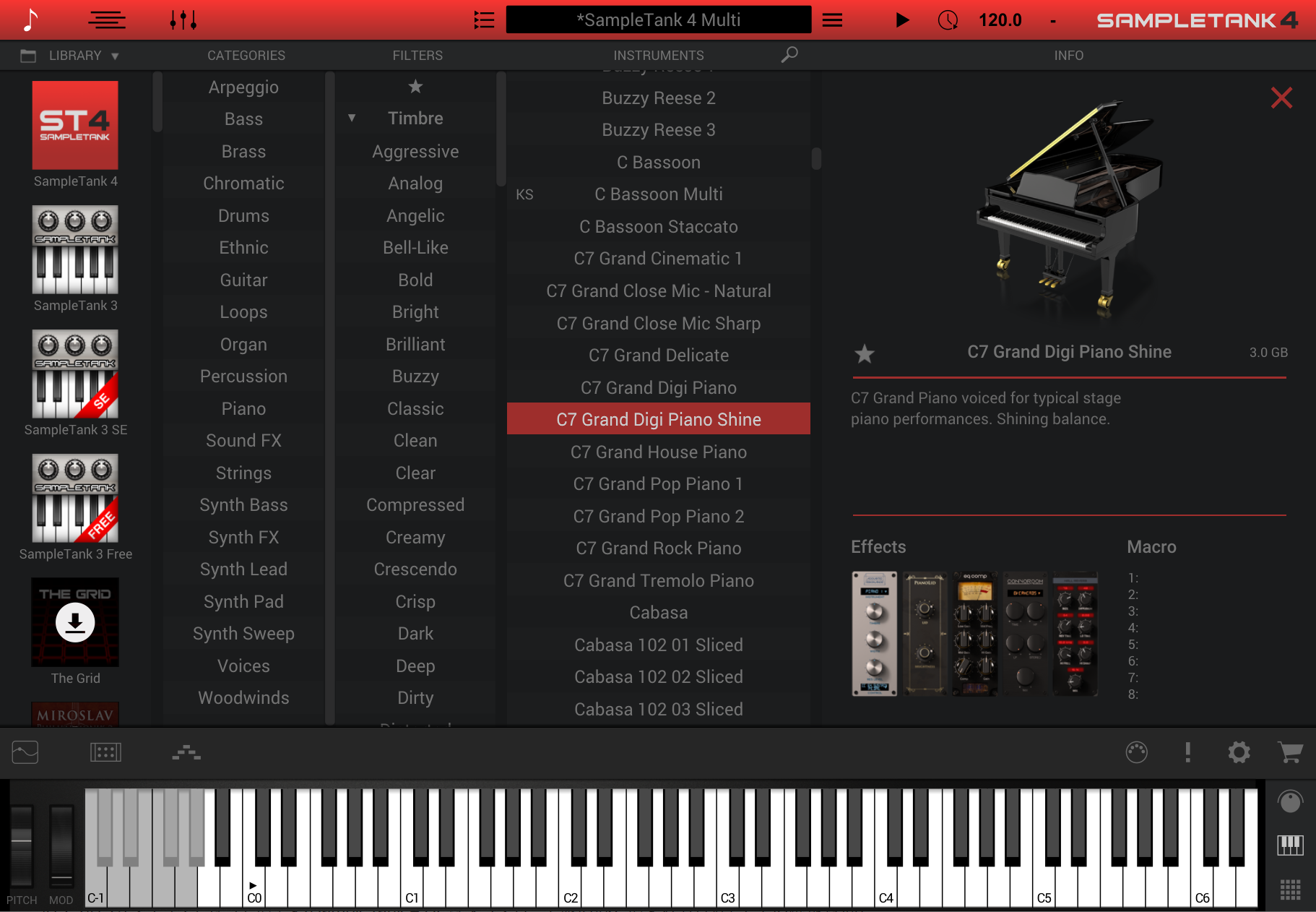Image resolution: width=1316 pixels, height=912 pixels.
Task: Open the pads grid panel icon
Action: [105, 752]
